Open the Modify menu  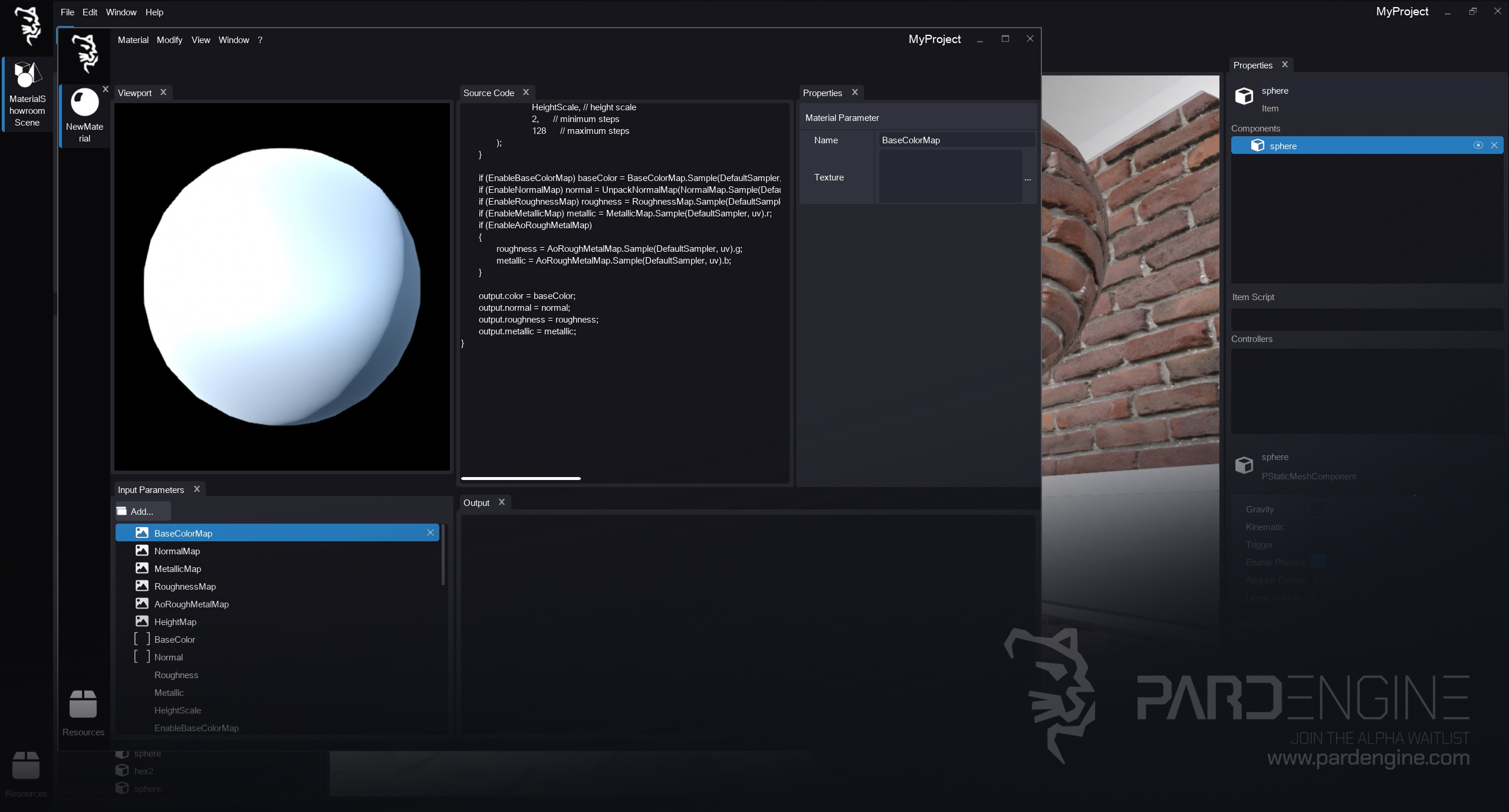click(x=169, y=40)
